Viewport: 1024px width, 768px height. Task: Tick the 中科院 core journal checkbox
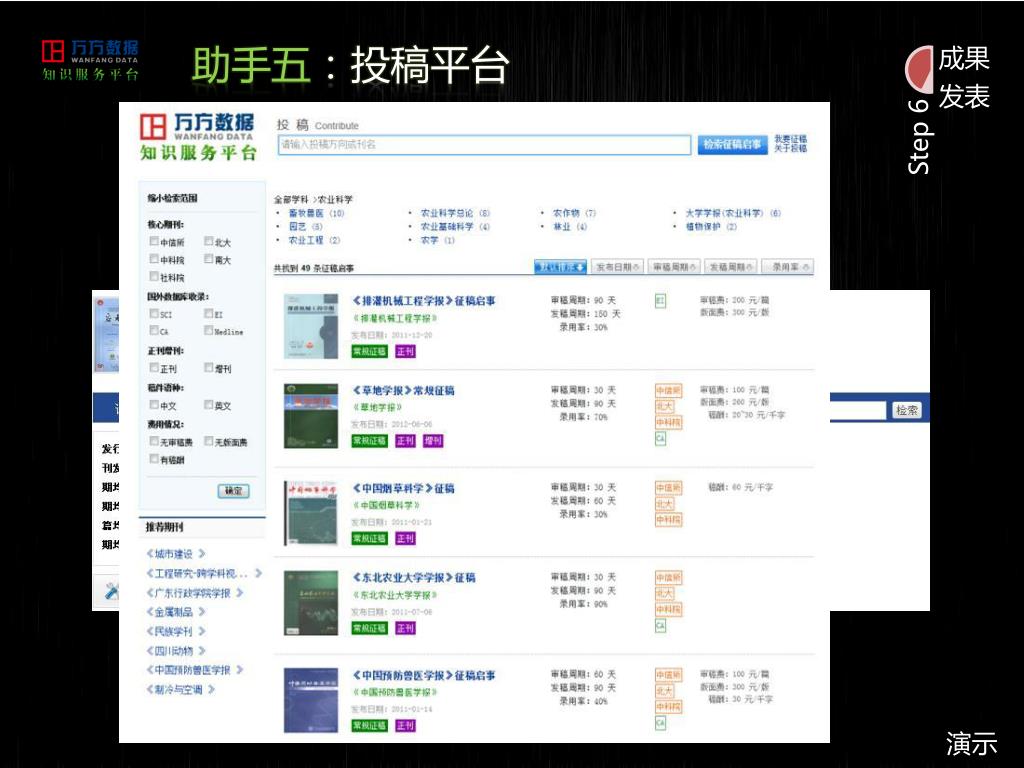tap(154, 259)
